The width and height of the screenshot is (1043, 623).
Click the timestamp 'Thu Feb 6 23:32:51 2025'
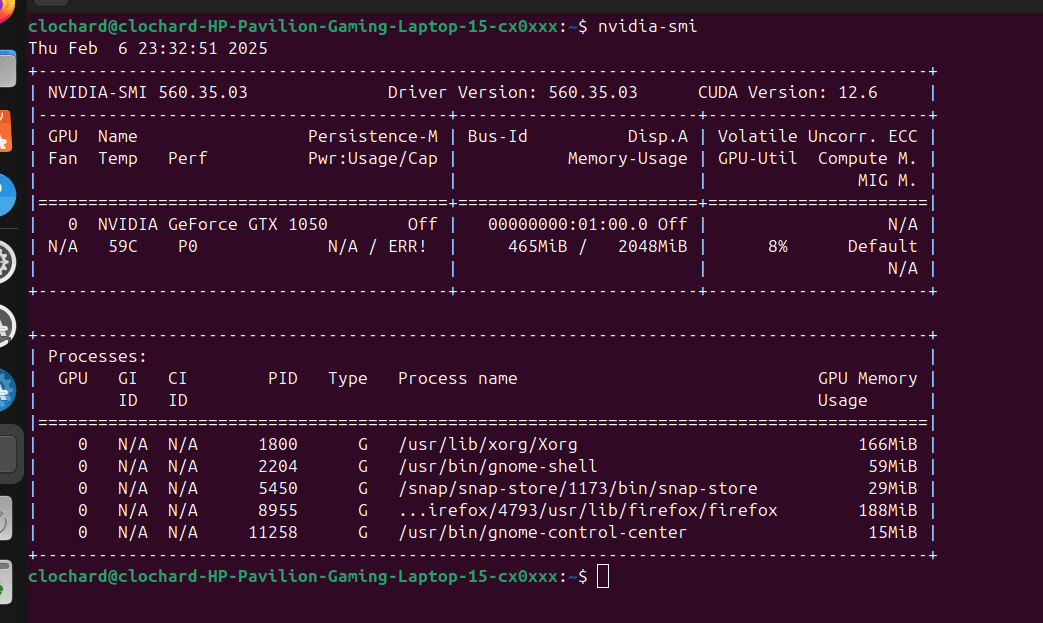click(148, 49)
